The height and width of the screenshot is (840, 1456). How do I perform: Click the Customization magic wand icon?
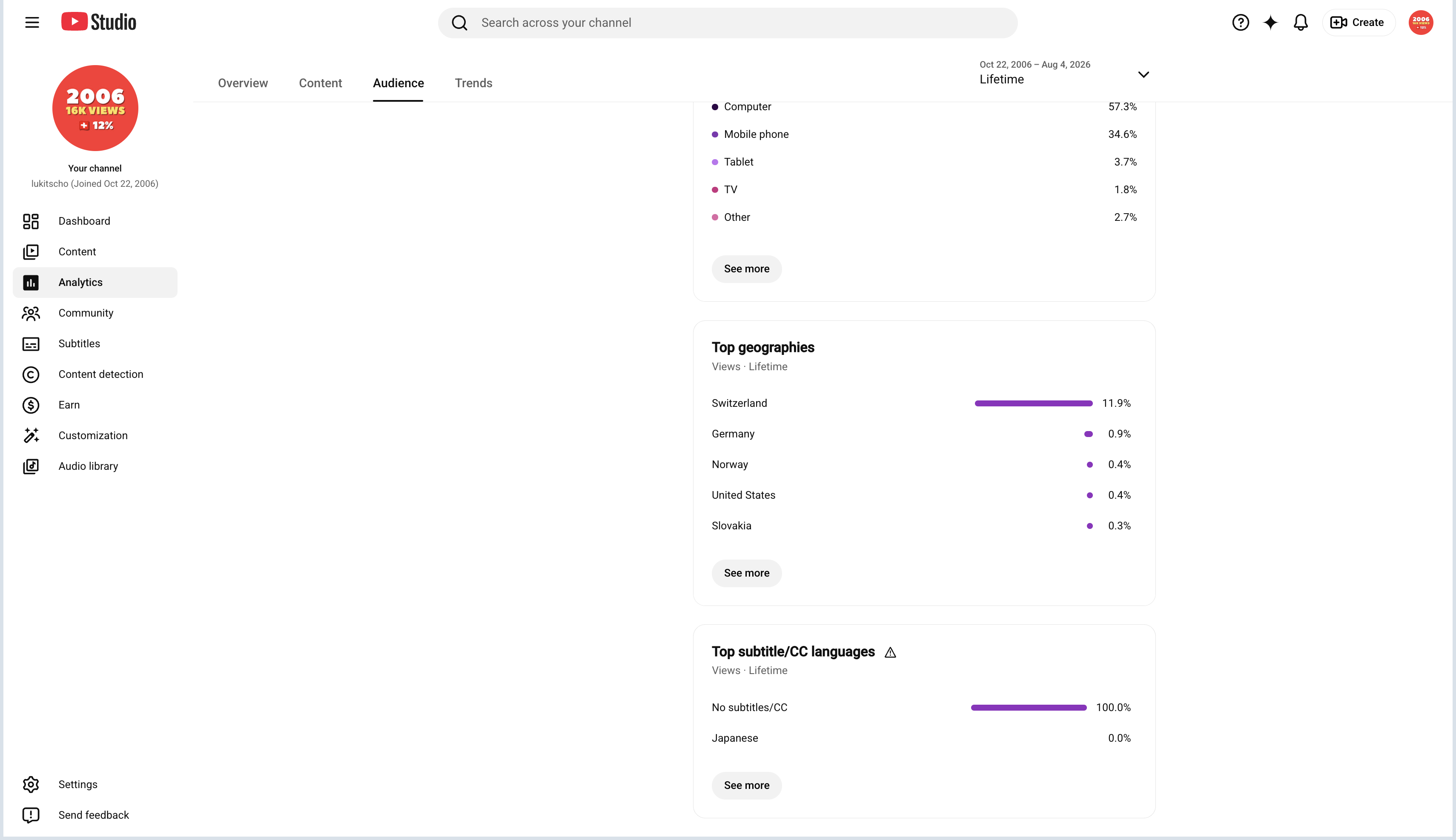[31, 436]
